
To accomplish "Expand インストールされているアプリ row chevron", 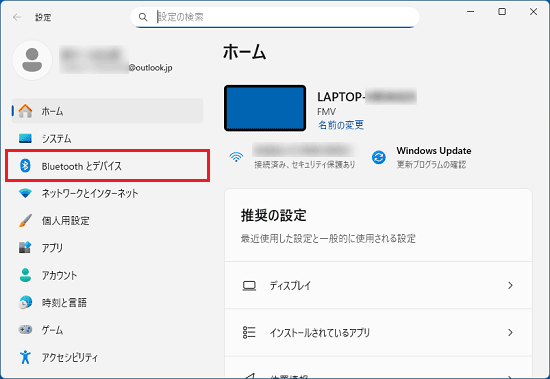I will pos(510,332).
